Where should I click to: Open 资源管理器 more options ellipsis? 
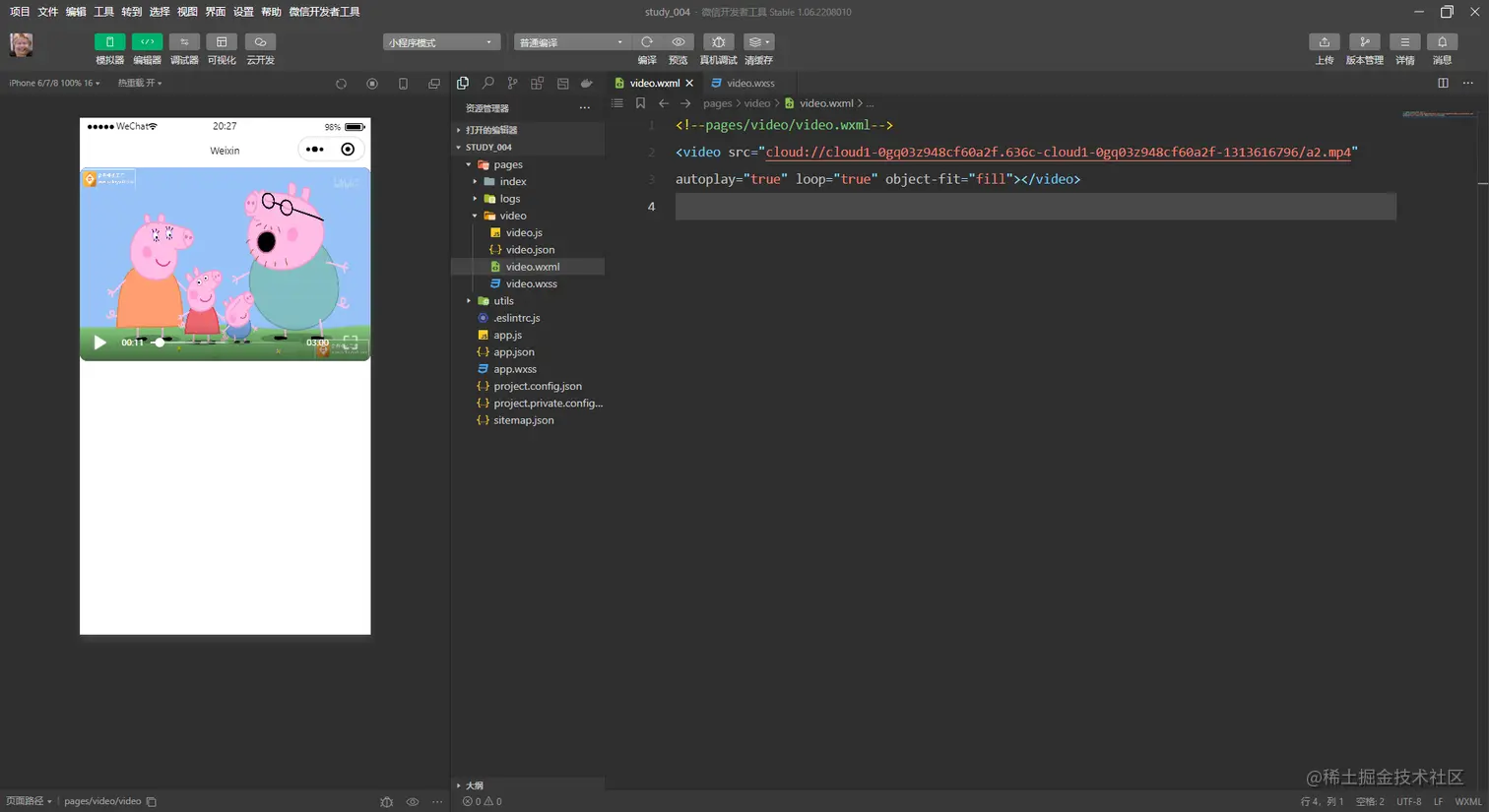(585, 108)
